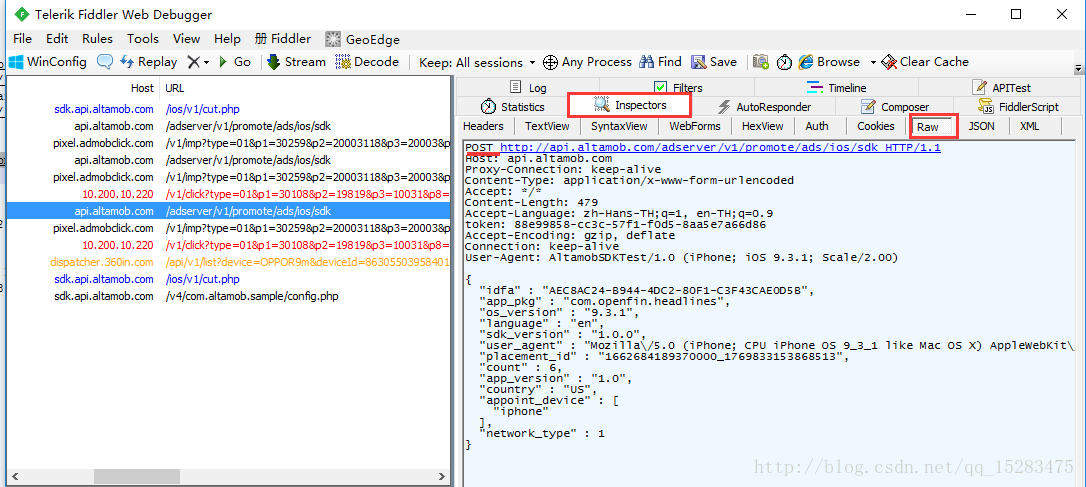Open the Browse dropdown arrow
The height and width of the screenshot is (487, 1086).
873,62
